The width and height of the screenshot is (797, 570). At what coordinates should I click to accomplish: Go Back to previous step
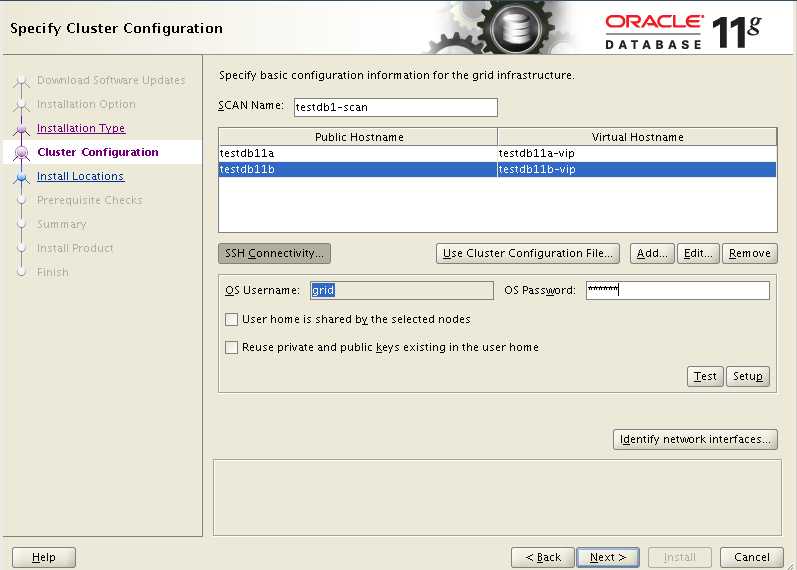tap(543, 557)
